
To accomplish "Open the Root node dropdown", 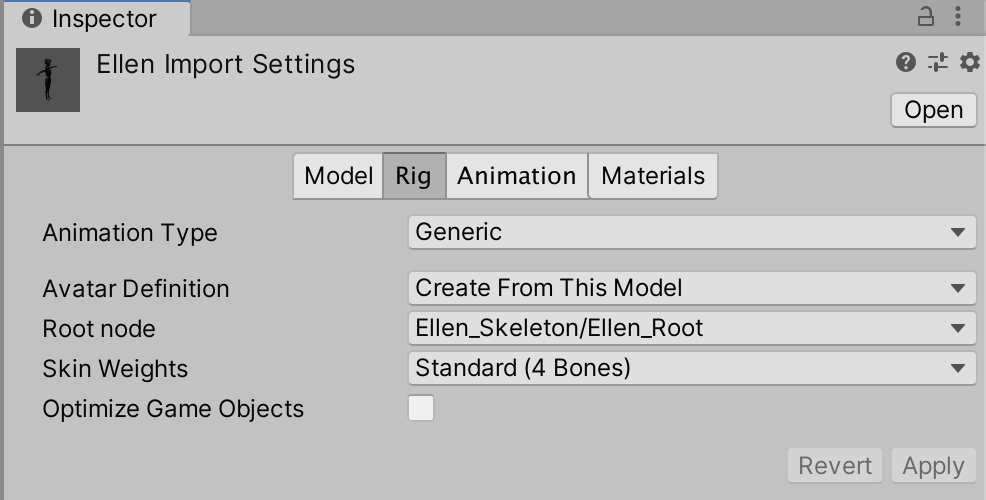I will 691,328.
